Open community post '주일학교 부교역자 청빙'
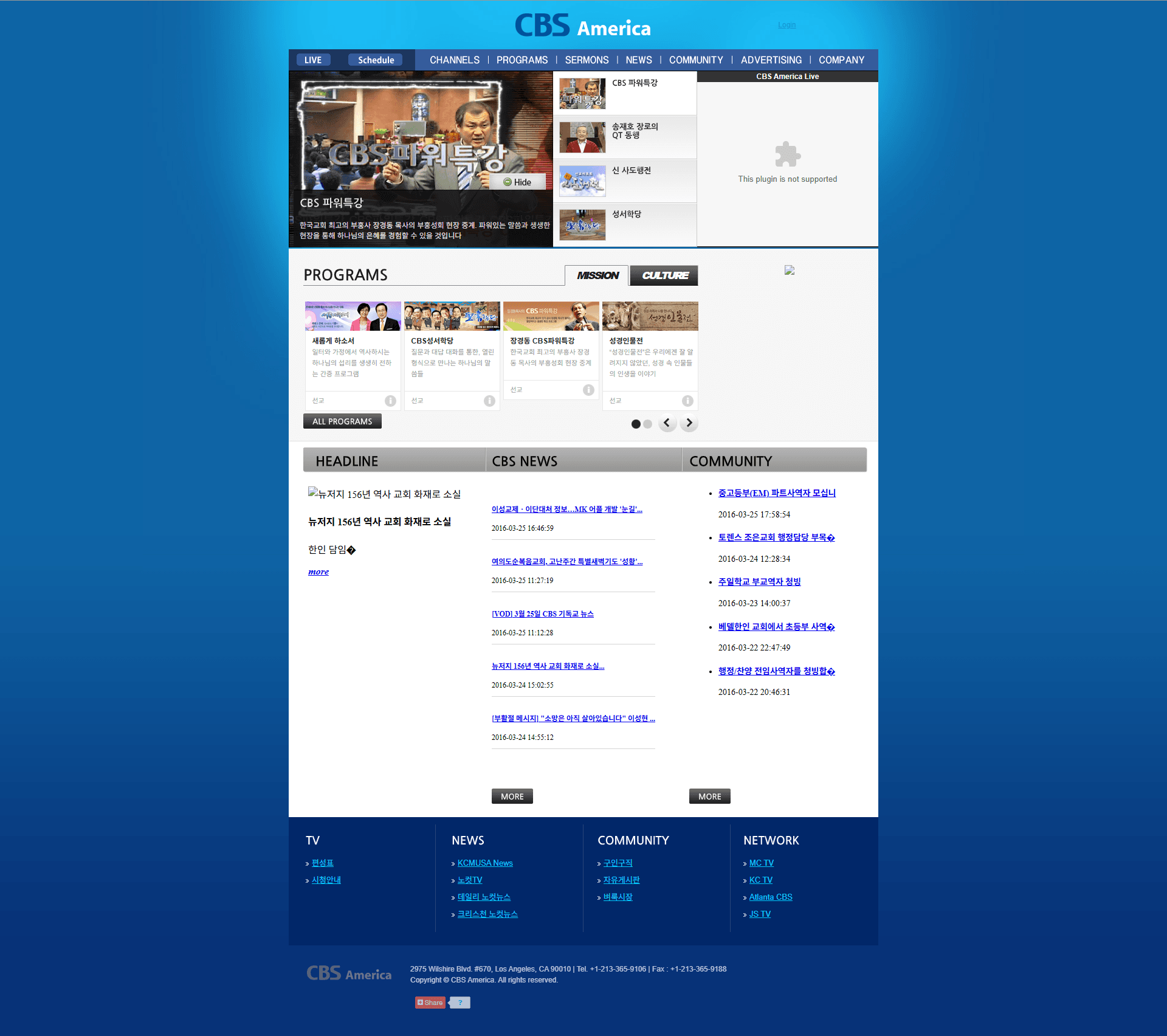This screenshot has width=1167, height=1036. [x=760, y=582]
